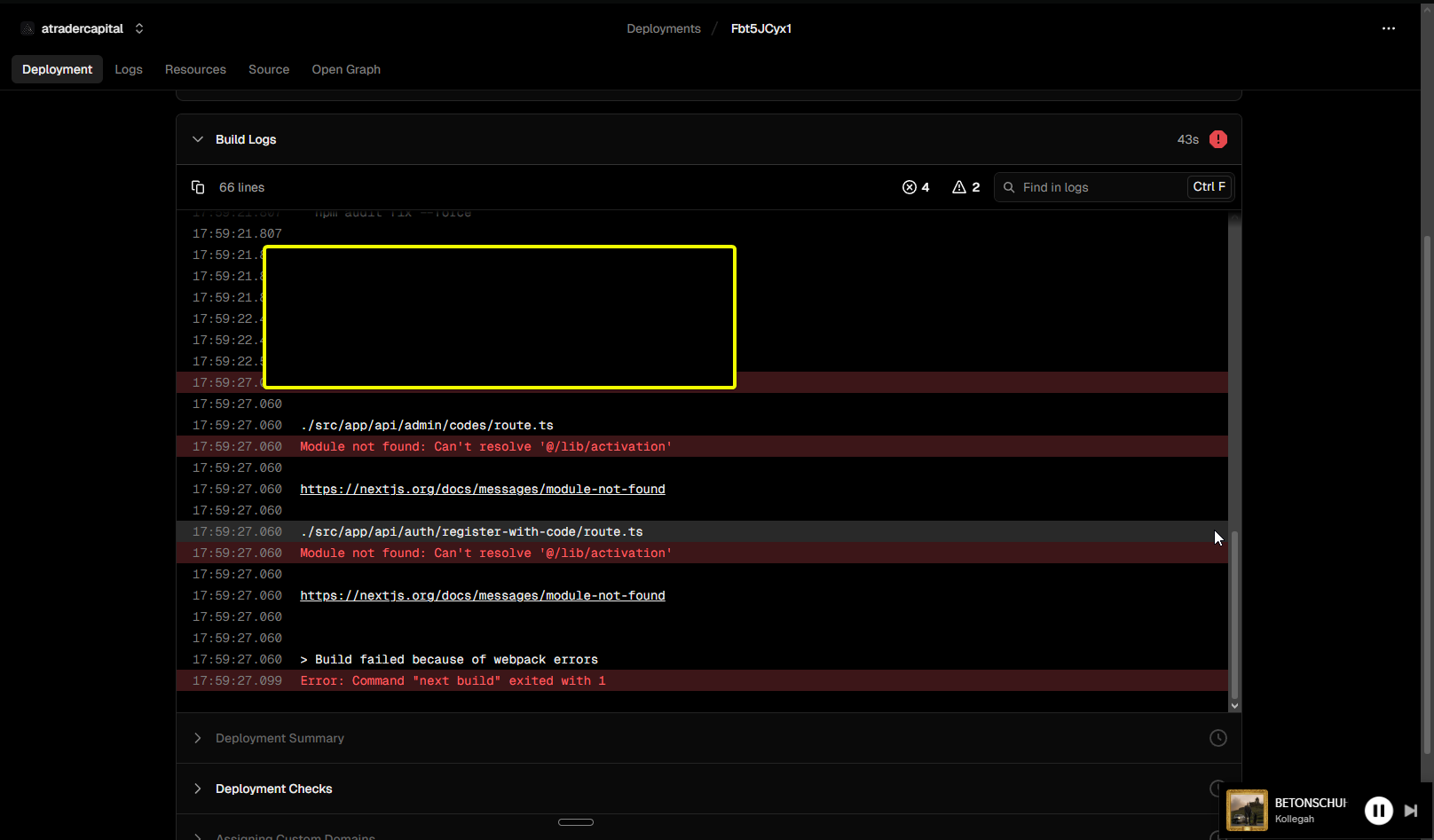Open the Resources tab
The width and height of the screenshot is (1434, 840).
pyautogui.click(x=195, y=69)
